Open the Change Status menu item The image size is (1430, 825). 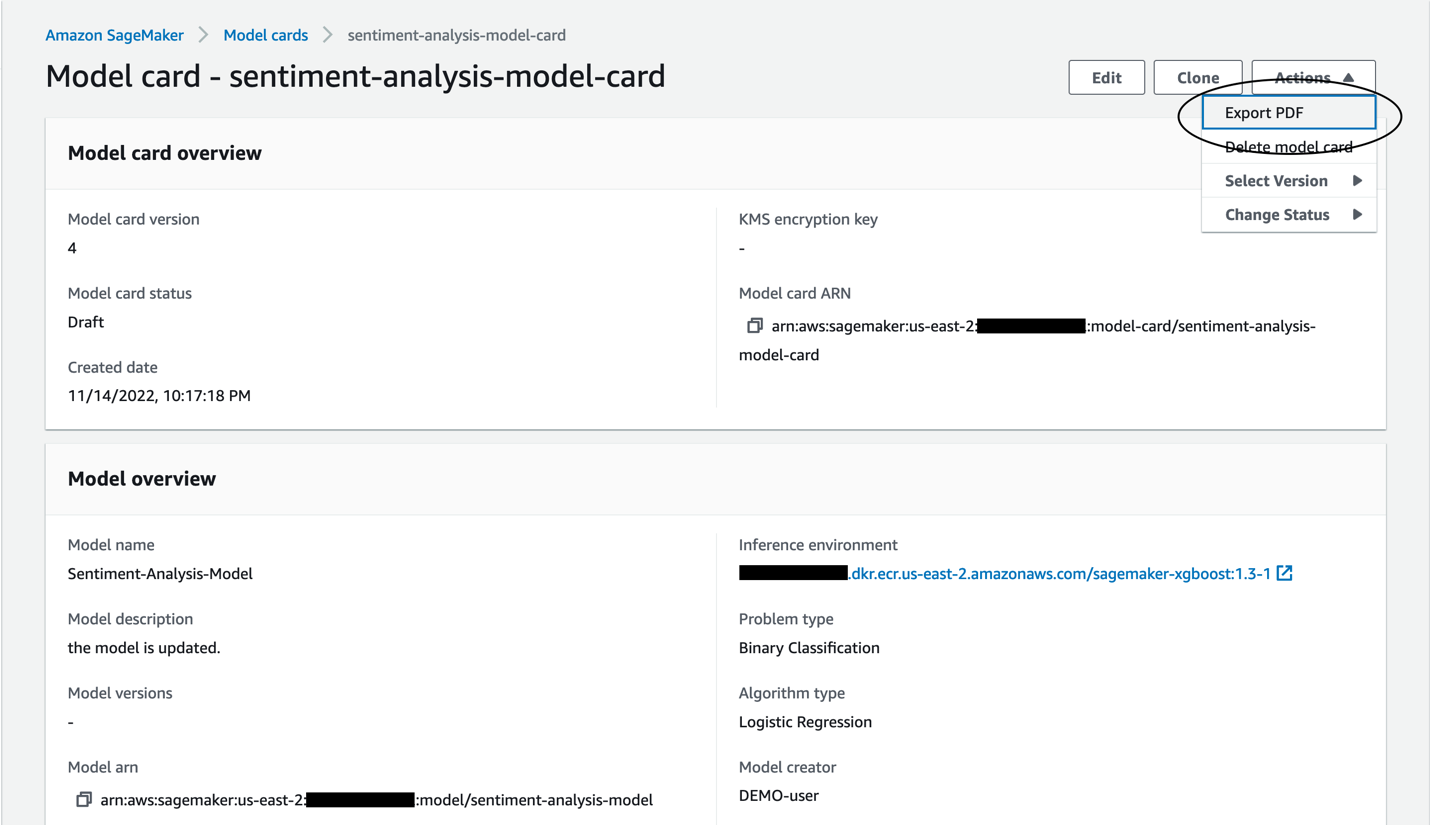(x=1289, y=215)
